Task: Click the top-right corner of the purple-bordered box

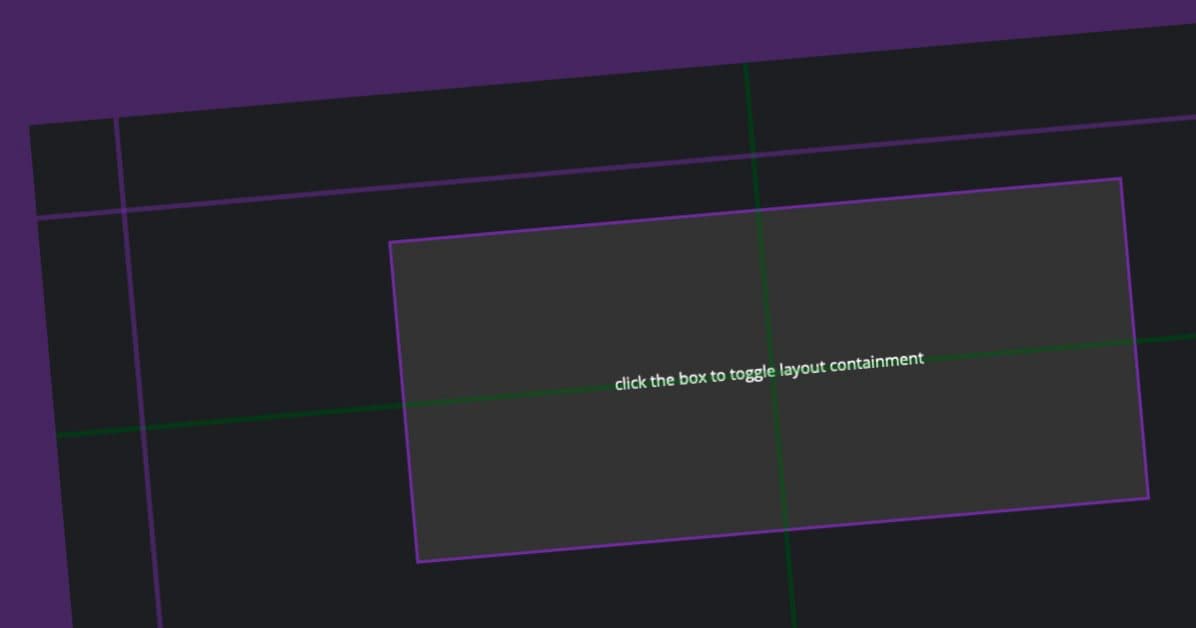Action: tap(1120, 179)
